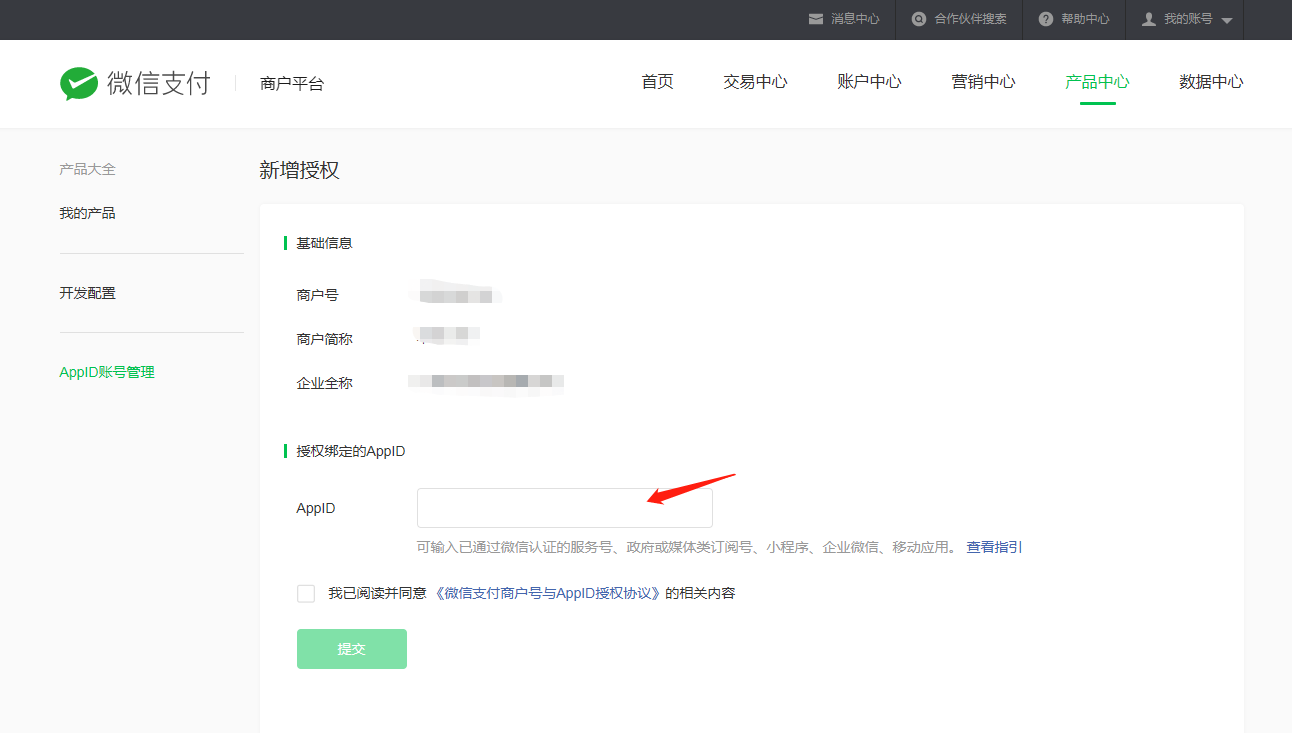Click the 微信支付 brand text

click(x=159, y=83)
